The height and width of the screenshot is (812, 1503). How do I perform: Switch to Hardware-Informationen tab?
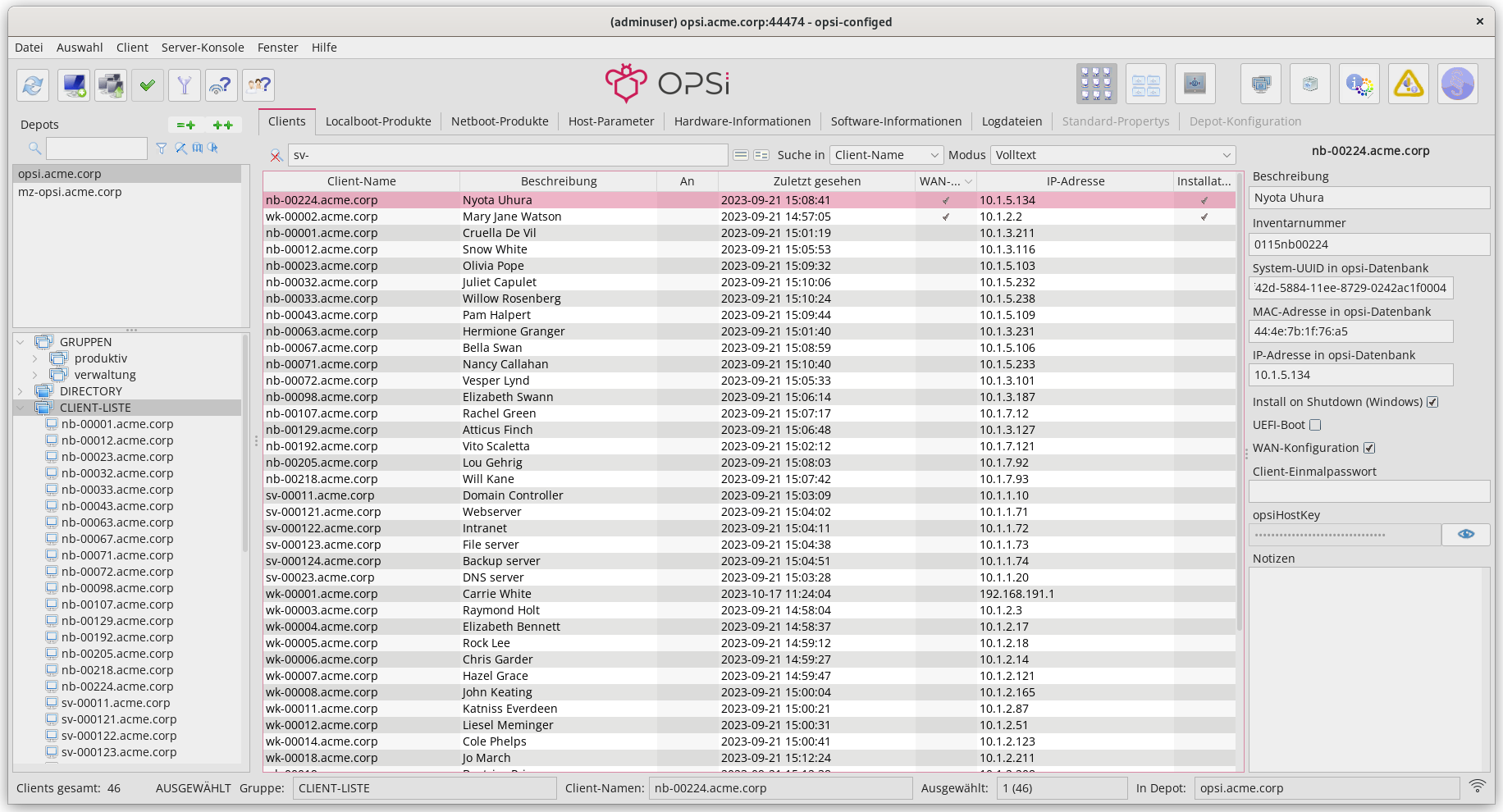[742, 121]
